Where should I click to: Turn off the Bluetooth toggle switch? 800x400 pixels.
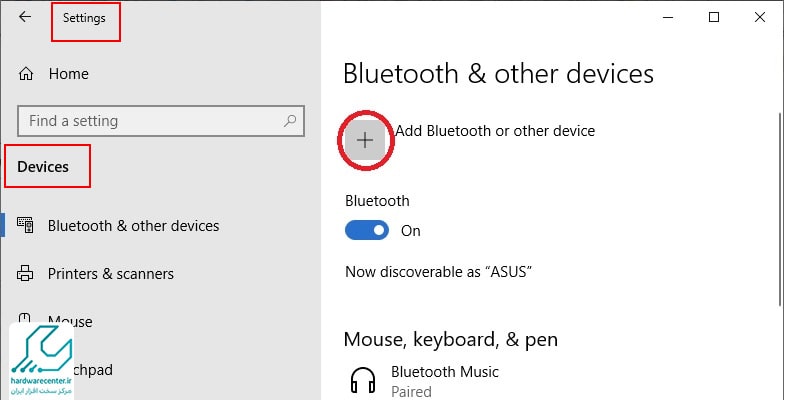(366, 231)
